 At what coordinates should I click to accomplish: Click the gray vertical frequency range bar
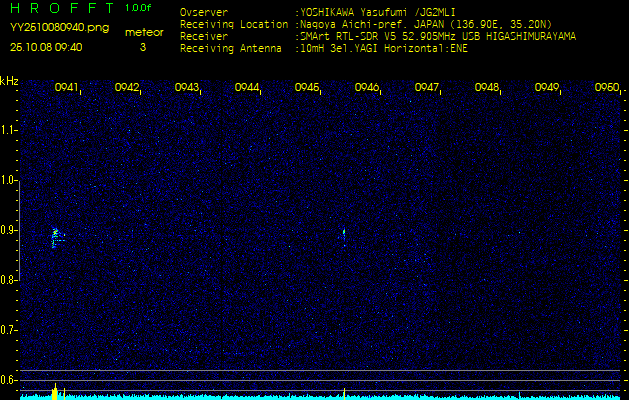coord(19,230)
